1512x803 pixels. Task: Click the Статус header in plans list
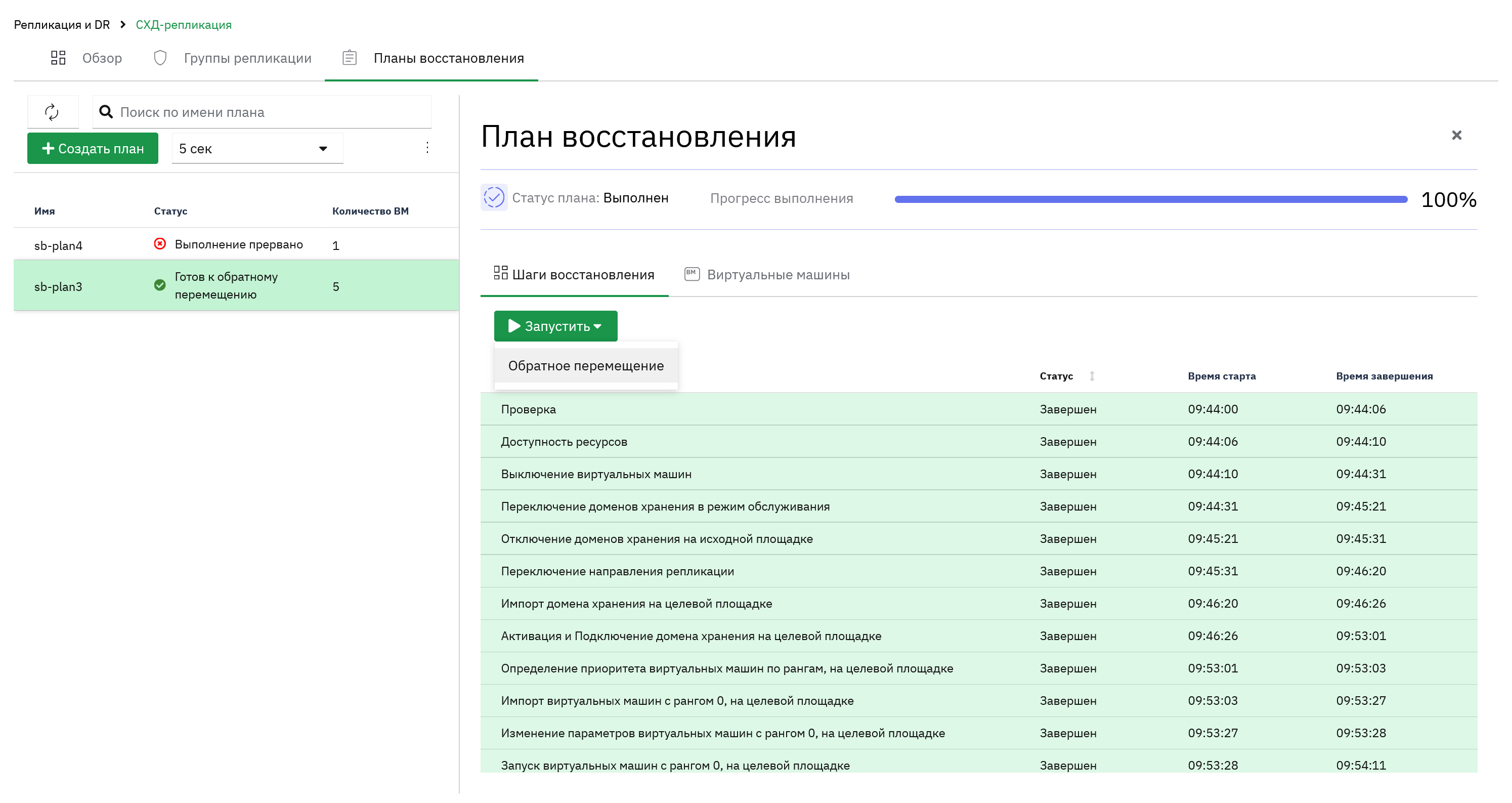[171, 212]
